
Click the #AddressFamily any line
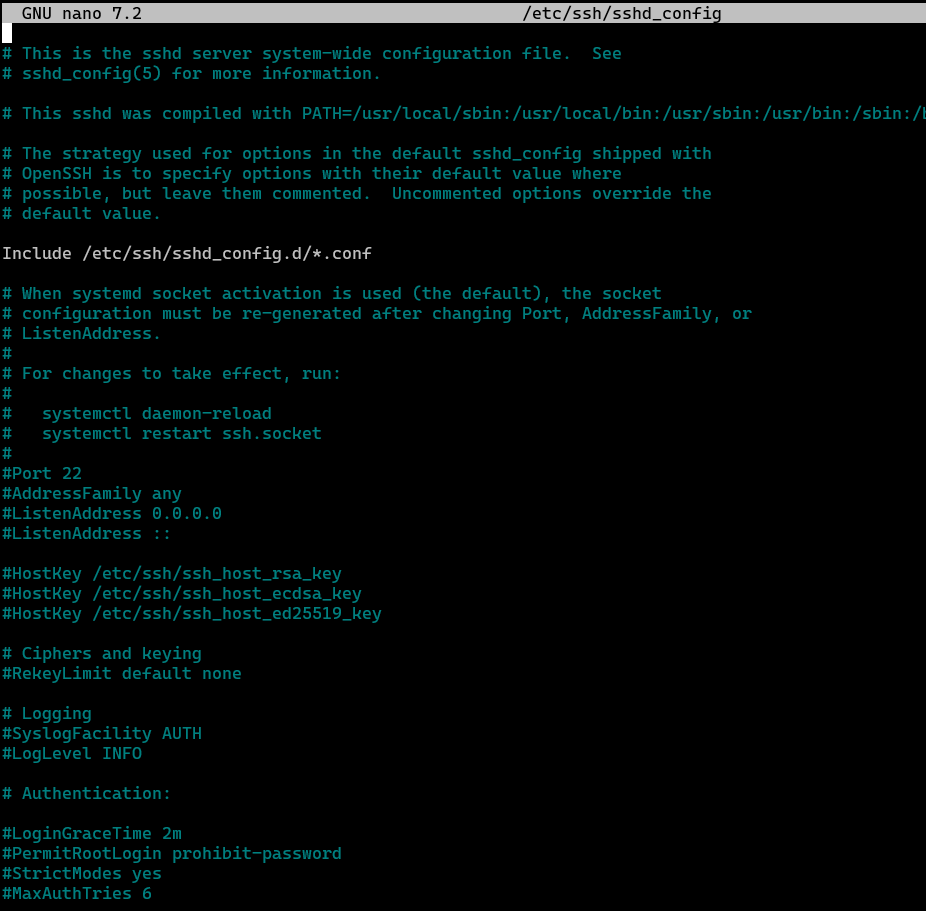(90, 493)
